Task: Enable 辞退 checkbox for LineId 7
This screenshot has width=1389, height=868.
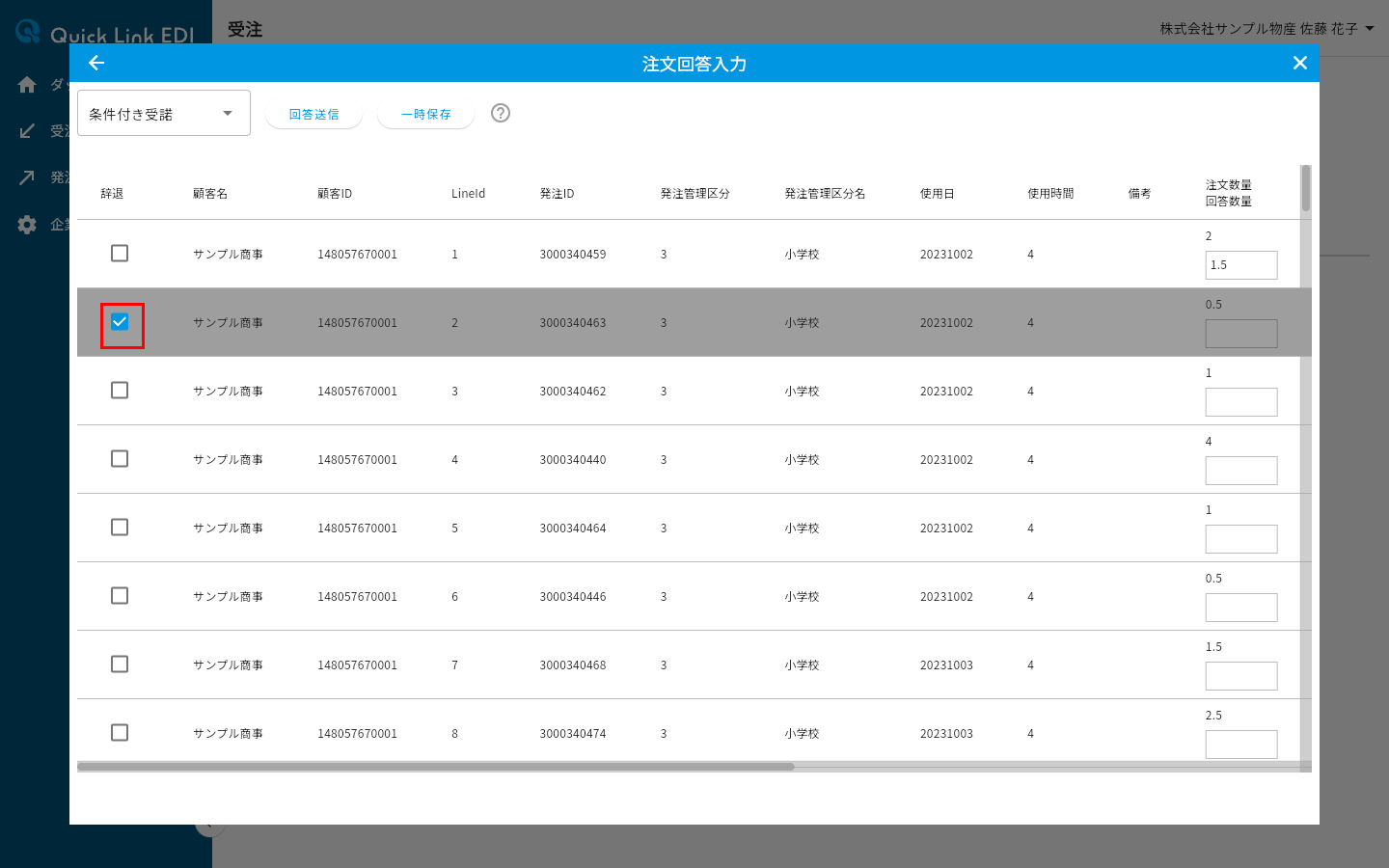Action: pyautogui.click(x=120, y=665)
